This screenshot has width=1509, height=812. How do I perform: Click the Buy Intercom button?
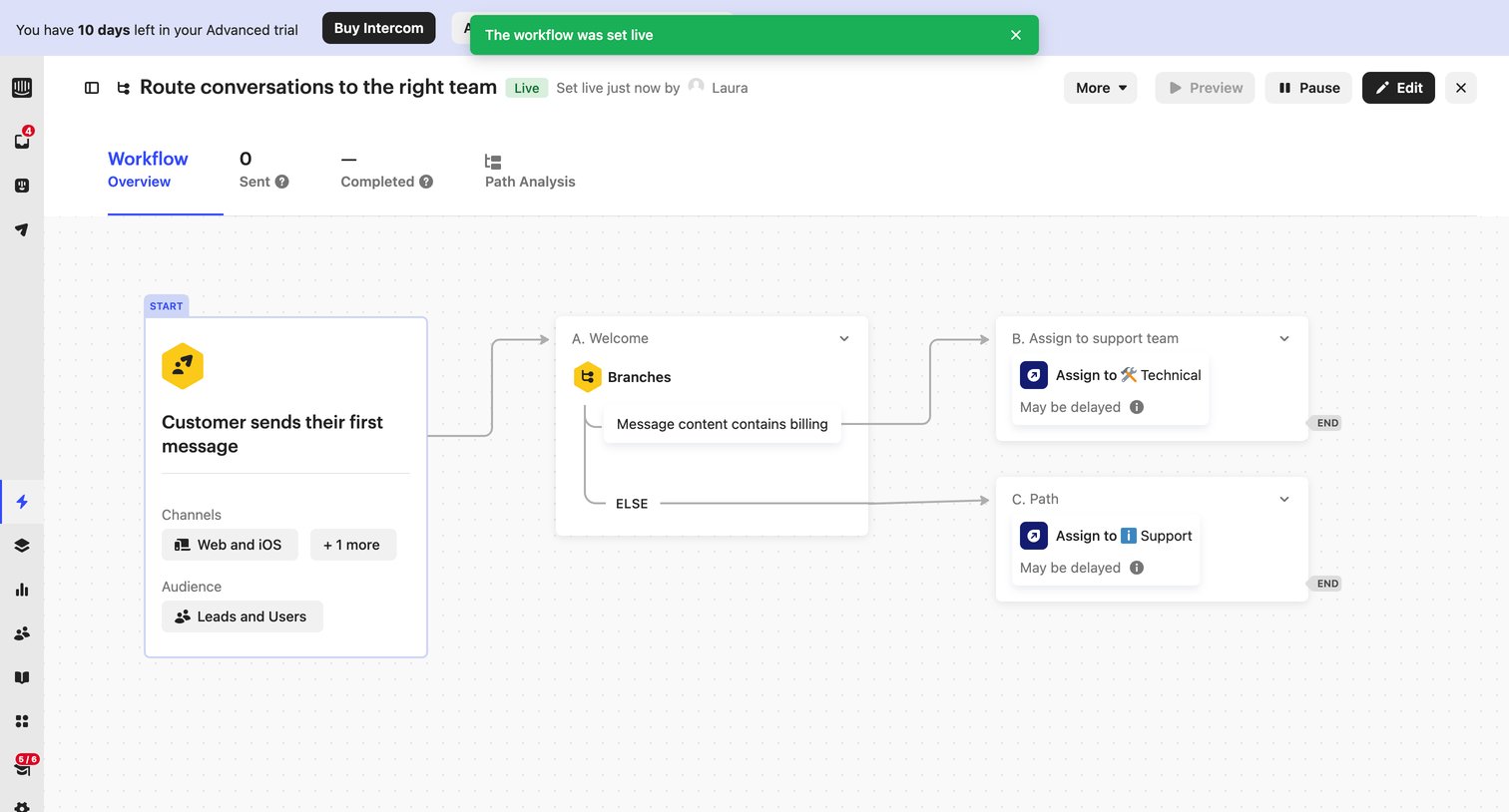tap(378, 28)
